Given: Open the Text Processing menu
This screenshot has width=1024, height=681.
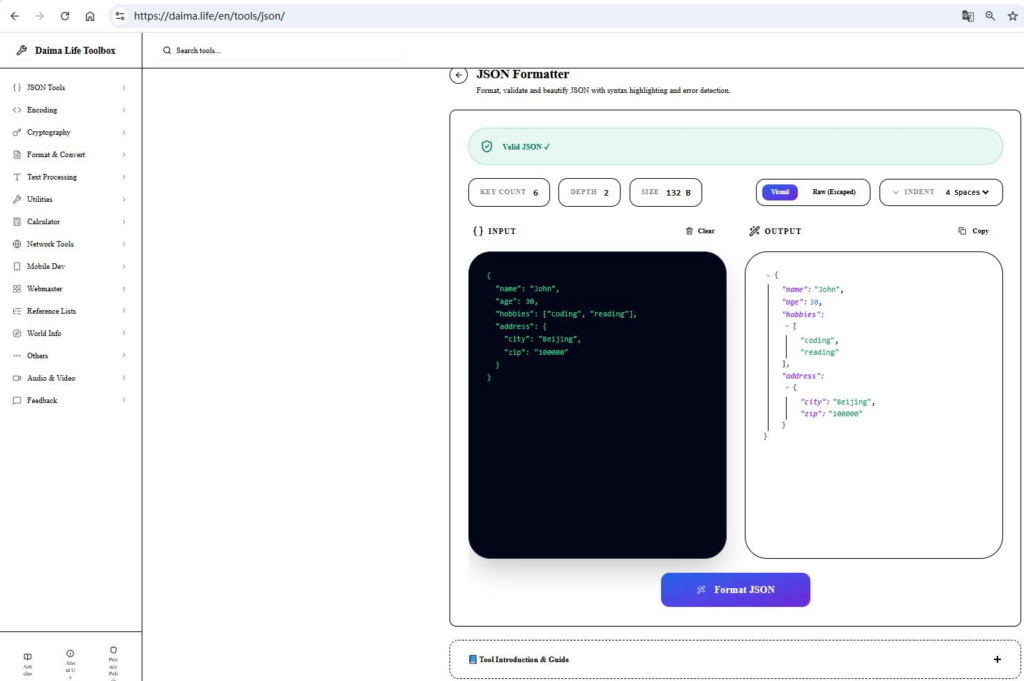Looking at the screenshot, I should tap(70, 177).
